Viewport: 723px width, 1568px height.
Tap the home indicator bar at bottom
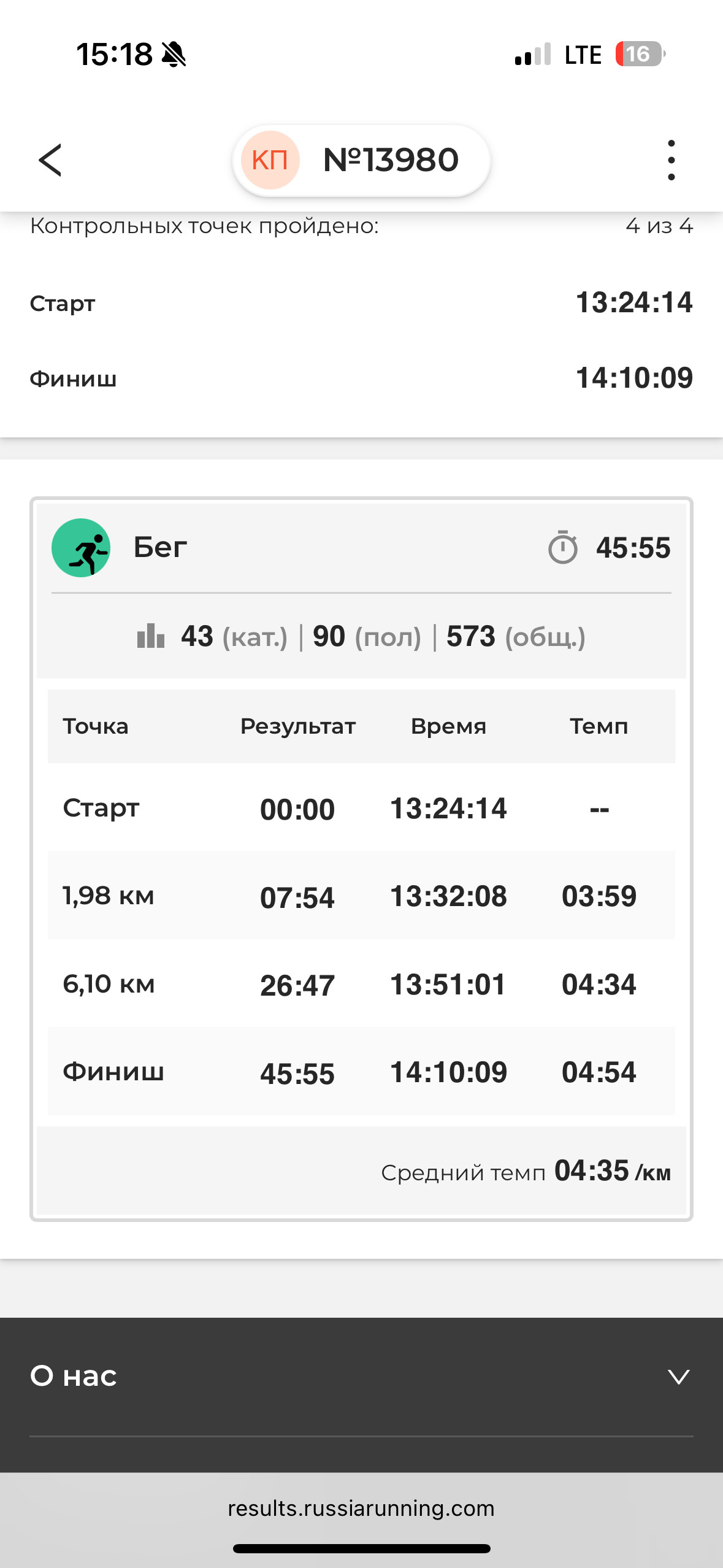click(x=361, y=1548)
